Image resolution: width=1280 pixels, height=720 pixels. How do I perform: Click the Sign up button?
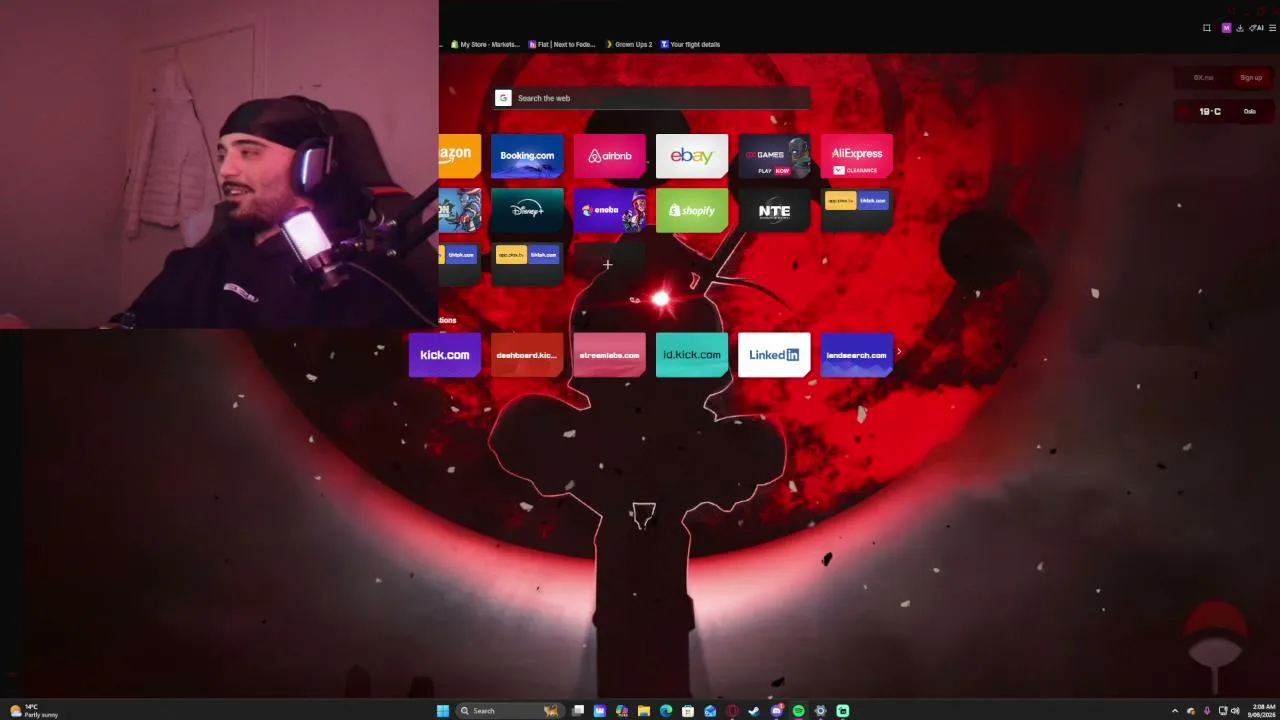[x=1251, y=78]
